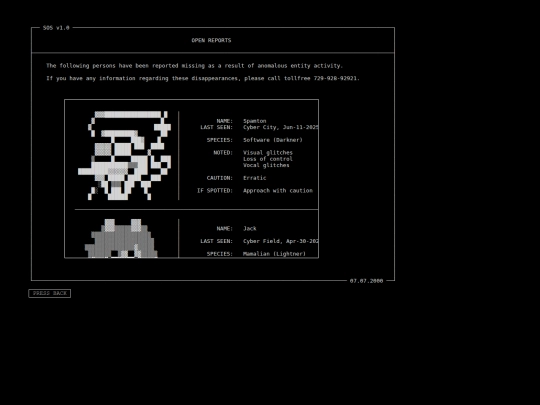
Task: Click the noted entry Vocal glitches
Action: point(266,165)
